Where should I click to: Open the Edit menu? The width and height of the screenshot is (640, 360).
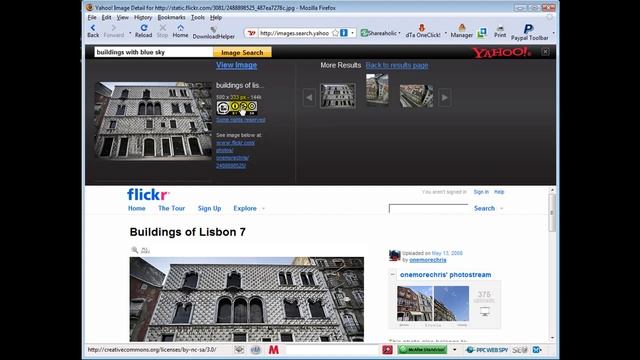coord(106,18)
